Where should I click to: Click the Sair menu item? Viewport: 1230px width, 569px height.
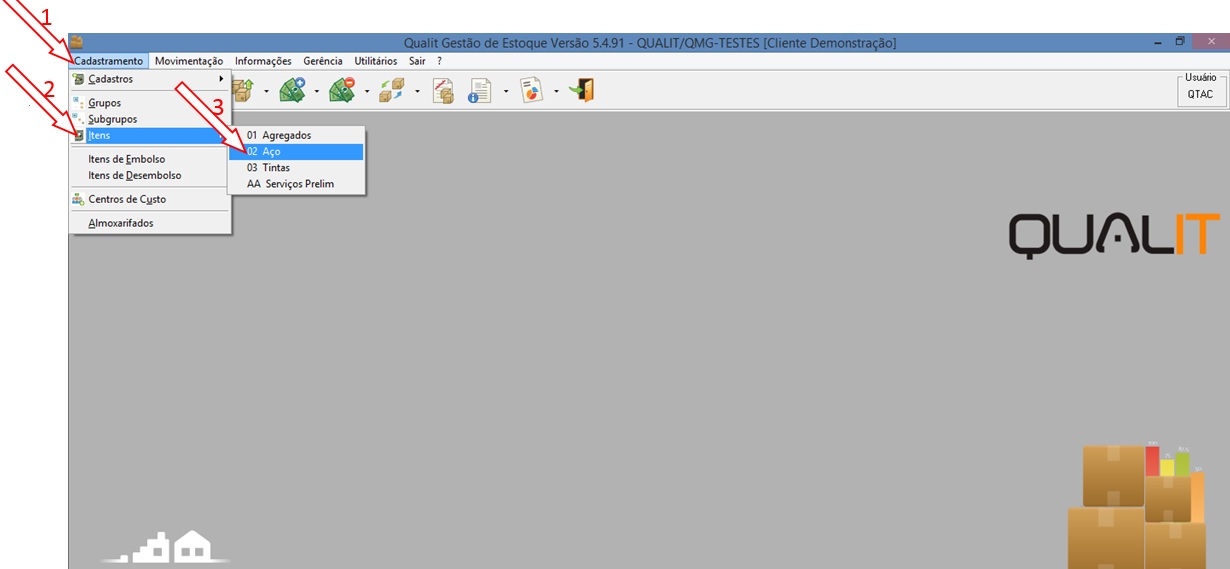pyautogui.click(x=417, y=61)
